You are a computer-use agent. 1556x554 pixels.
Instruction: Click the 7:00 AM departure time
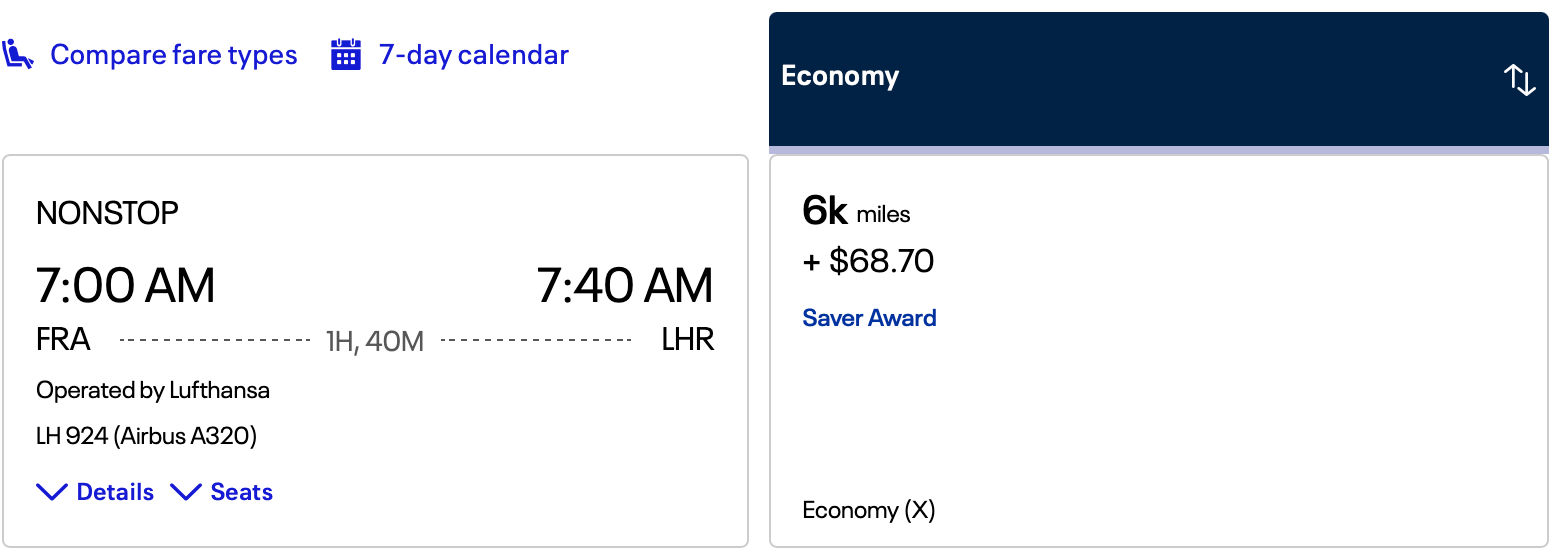point(126,286)
